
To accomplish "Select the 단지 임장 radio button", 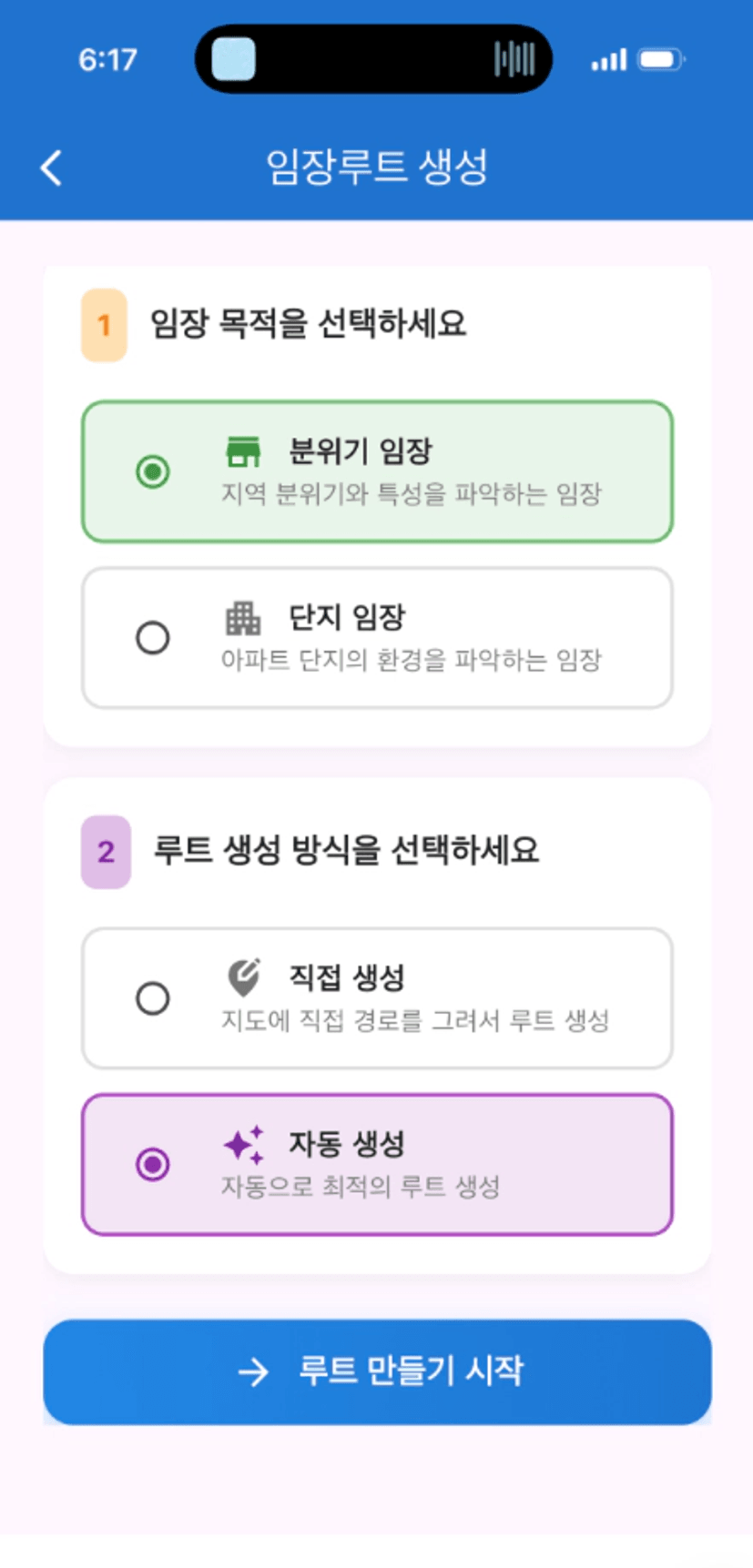I will (153, 637).
